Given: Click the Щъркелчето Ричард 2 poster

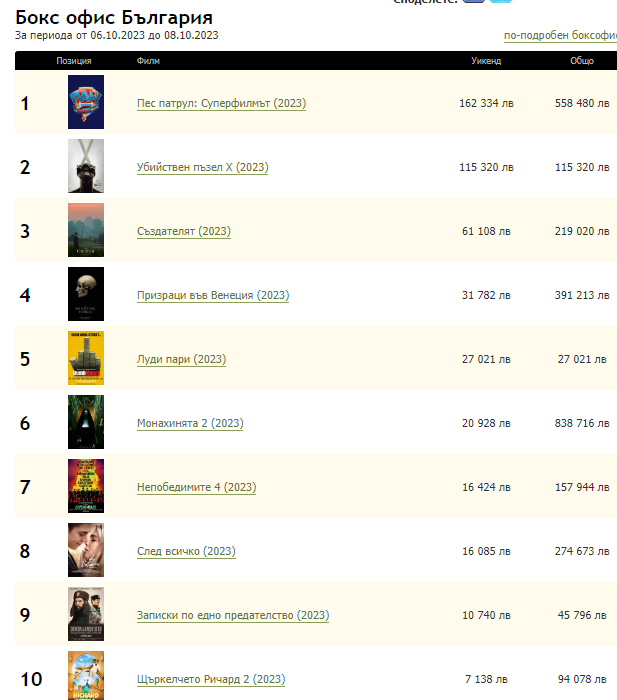Looking at the screenshot, I should point(85,675).
